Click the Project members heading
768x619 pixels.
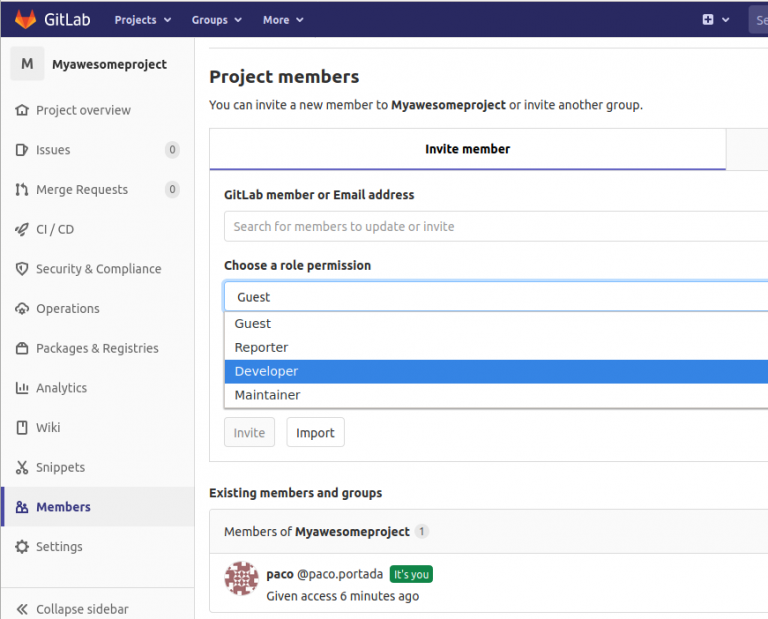tap(284, 77)
